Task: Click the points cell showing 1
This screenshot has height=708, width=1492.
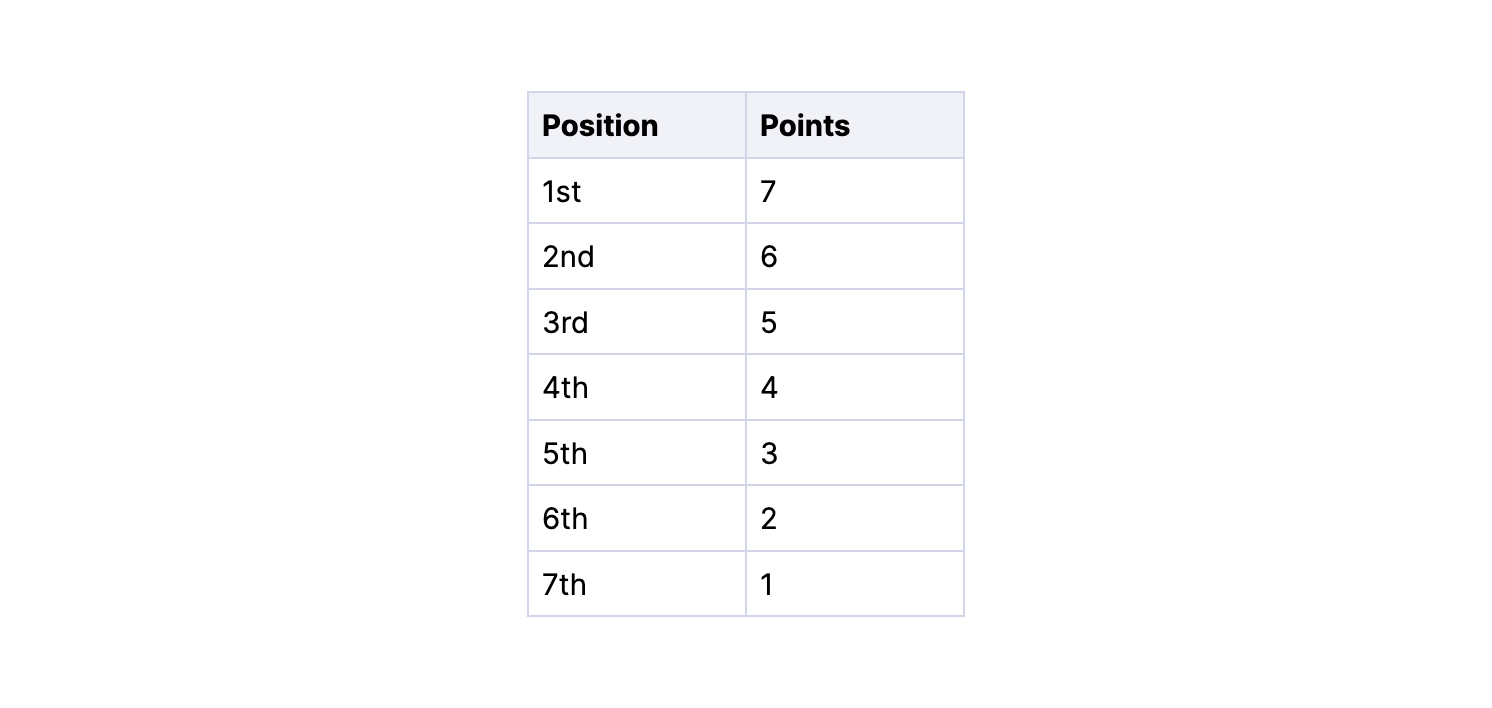Action: [855, 584]
